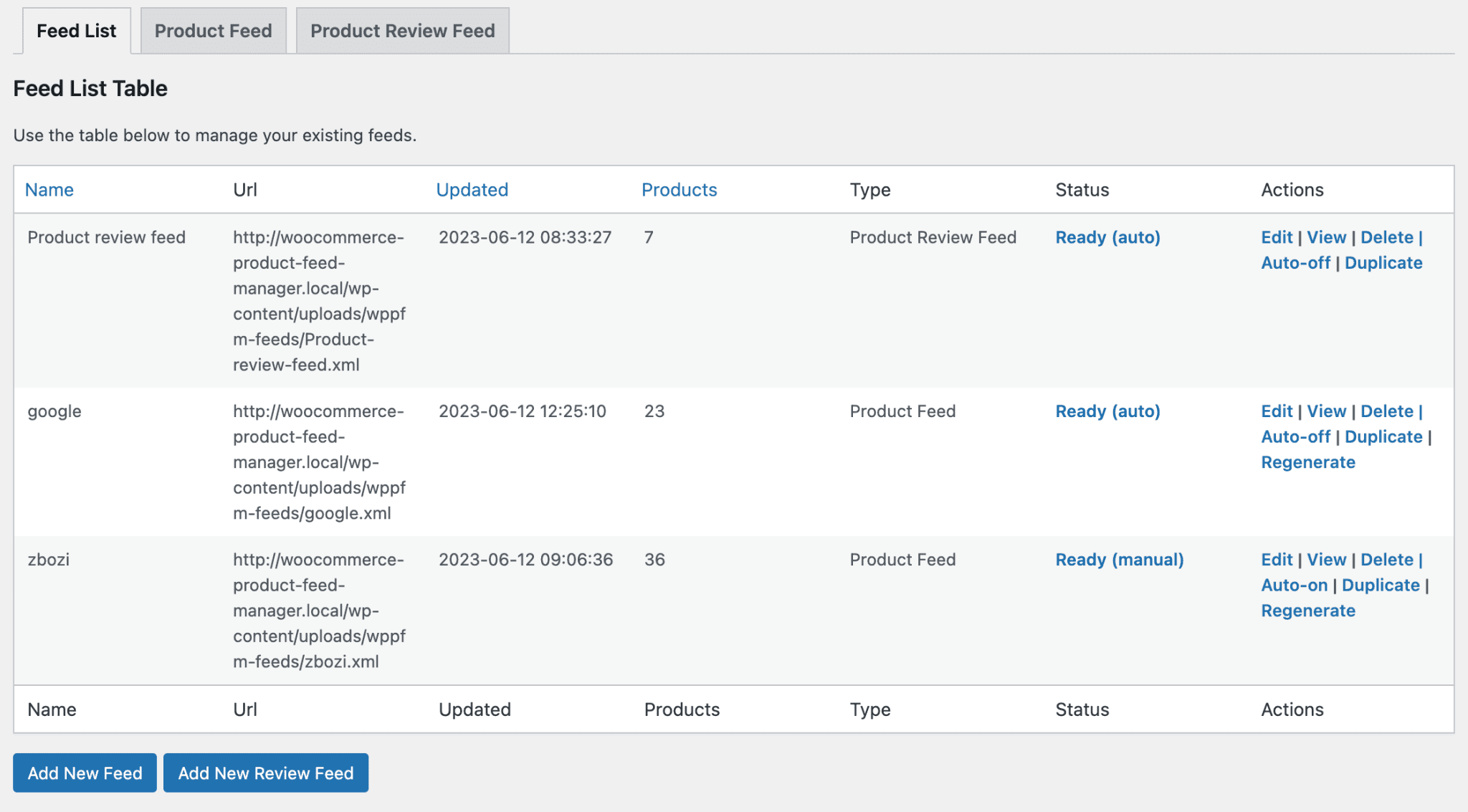Open the Product Review Feed tab
The height and width of the screenshot is (812, 1468).
pyautogui.click(x=402, y=30)
